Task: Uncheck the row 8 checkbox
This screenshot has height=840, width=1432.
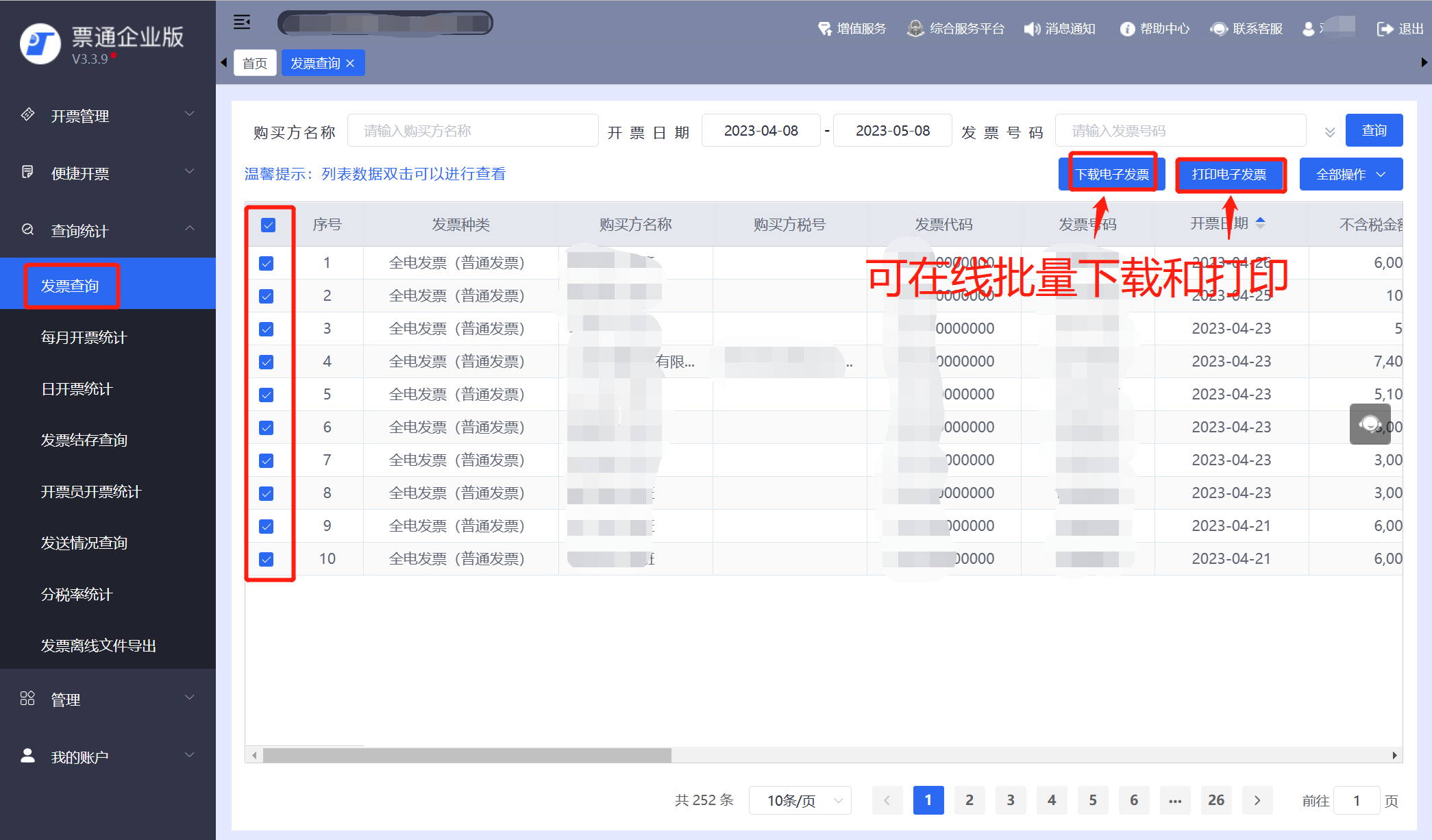Action: (267, 493)
